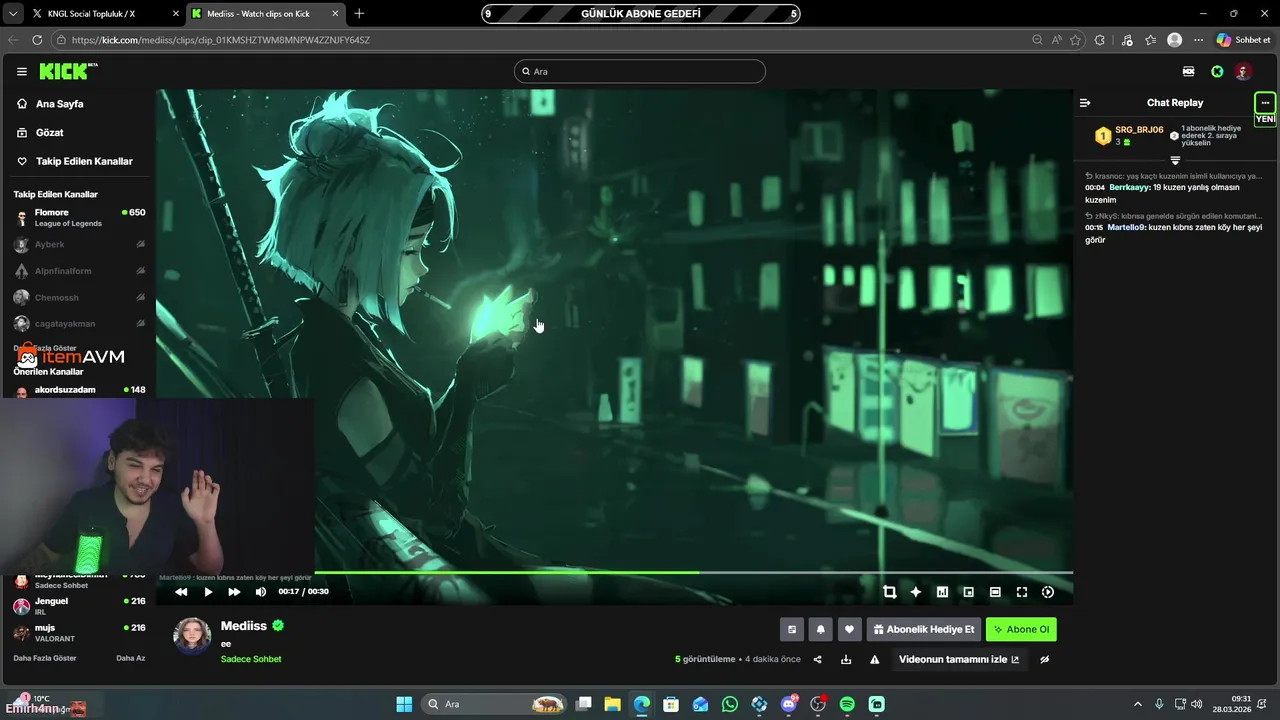The height and width of the screenshot is (720, 1280).
Task: Click Berrkaayy username in chat
Action: tap(1129, 187)
